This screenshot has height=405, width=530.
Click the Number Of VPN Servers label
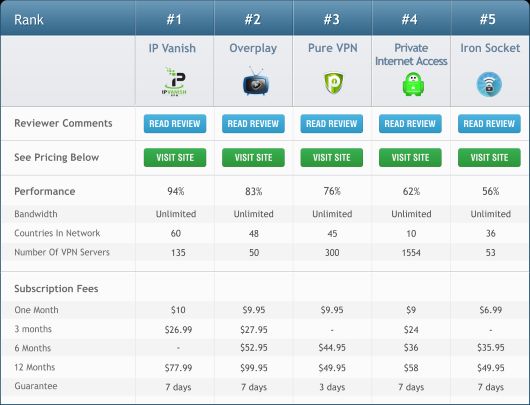(62, 252)
